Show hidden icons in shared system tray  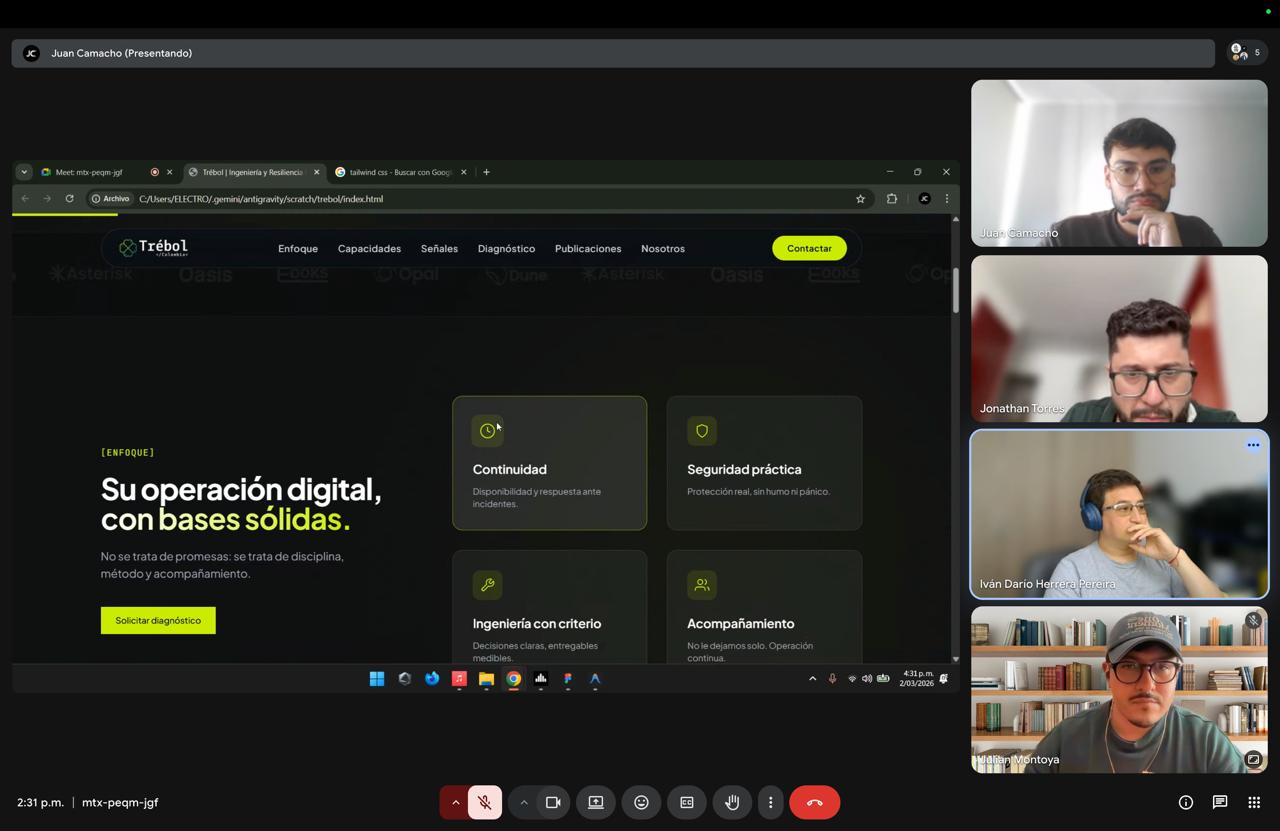[x=812, y=679]
